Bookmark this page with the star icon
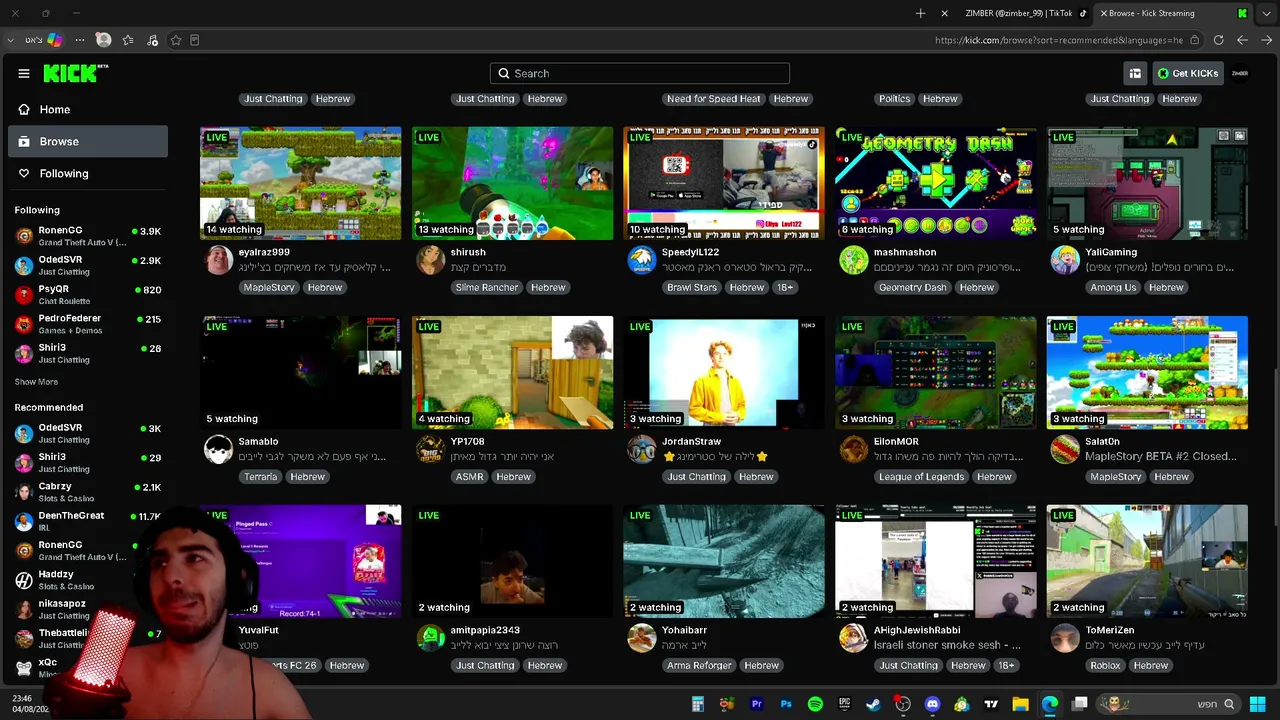This screenshot has width=1280, height=720. [x=176, y=40]
